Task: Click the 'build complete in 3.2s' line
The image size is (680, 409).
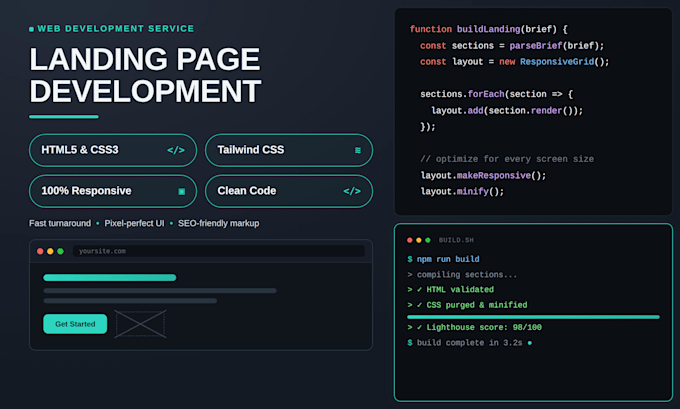Action: [465, 343]
